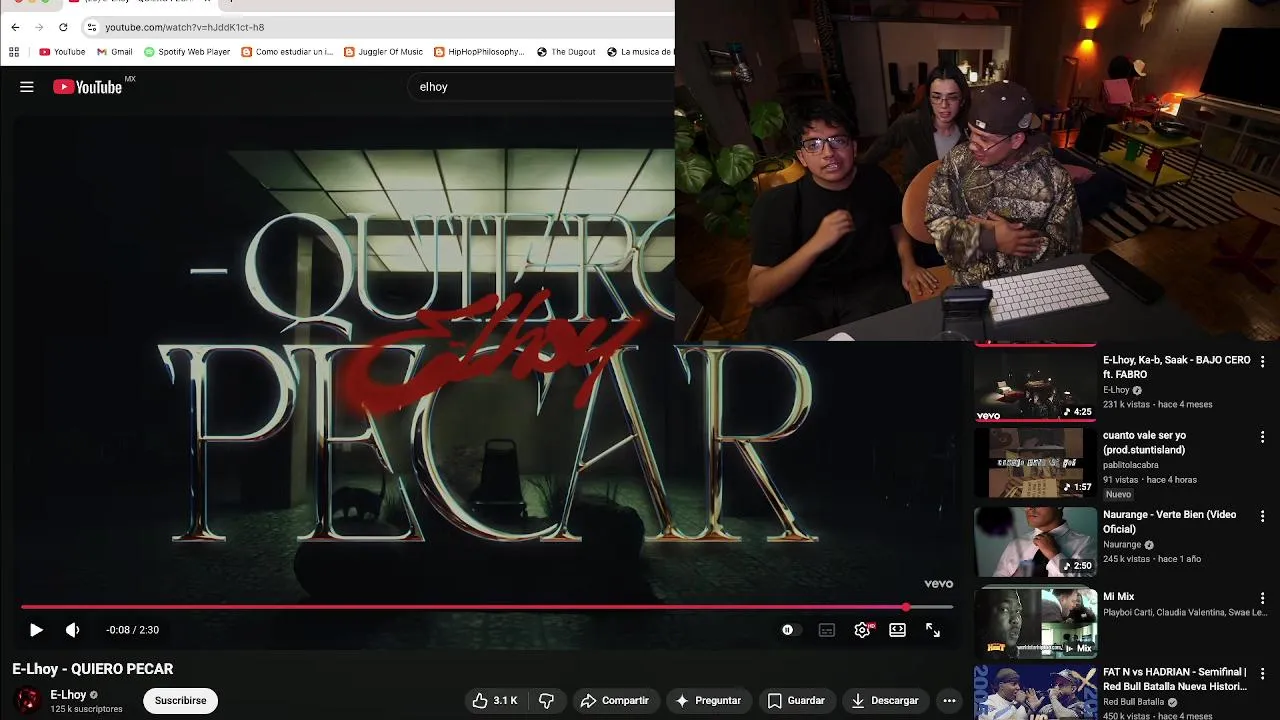Click the browser back arrow
1280x720 pixels.
(15, 27)
